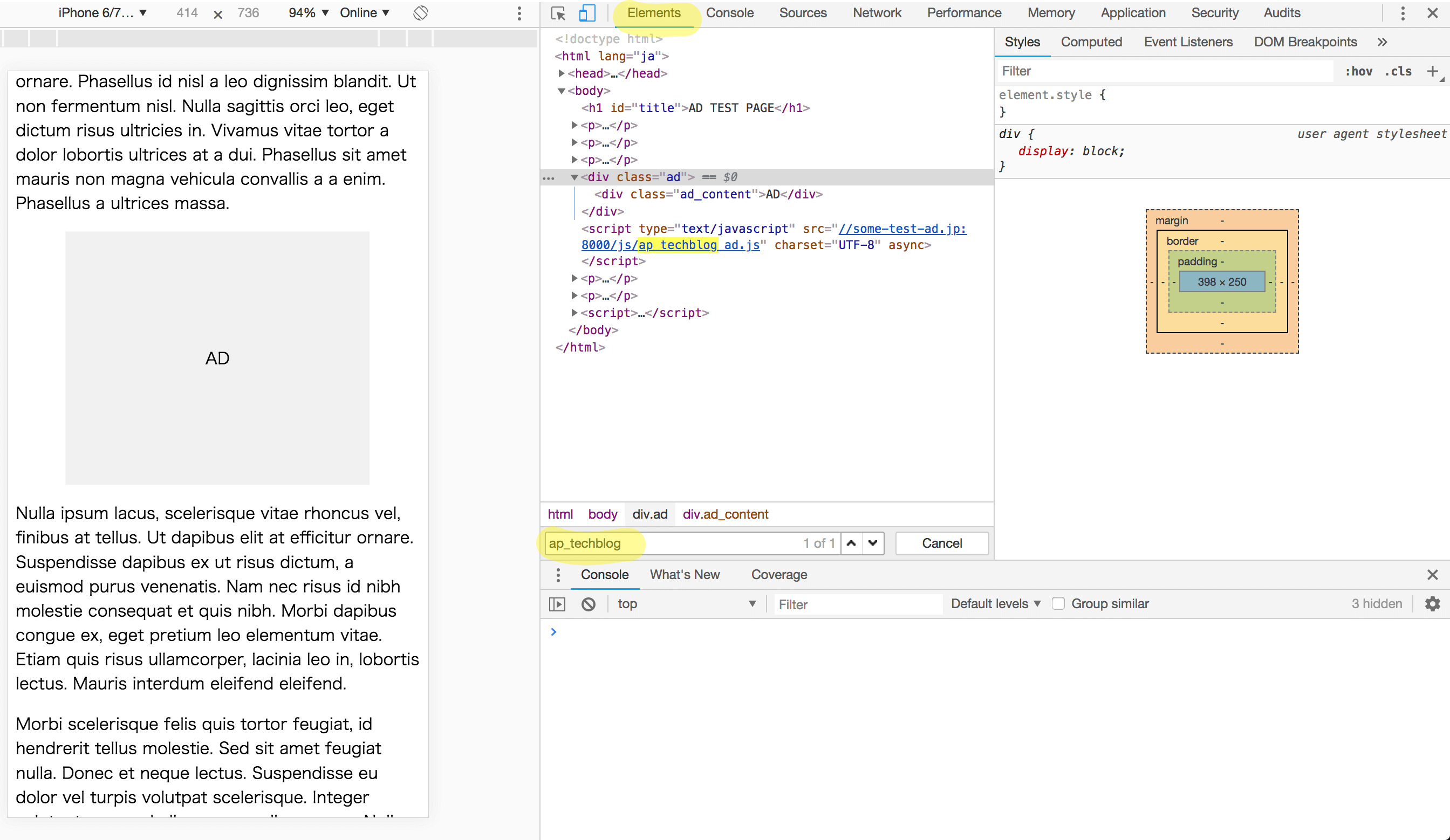Expand the head element node
Image resolution: width=1450 pixels, height=840 pixels.
pos(561,73)
